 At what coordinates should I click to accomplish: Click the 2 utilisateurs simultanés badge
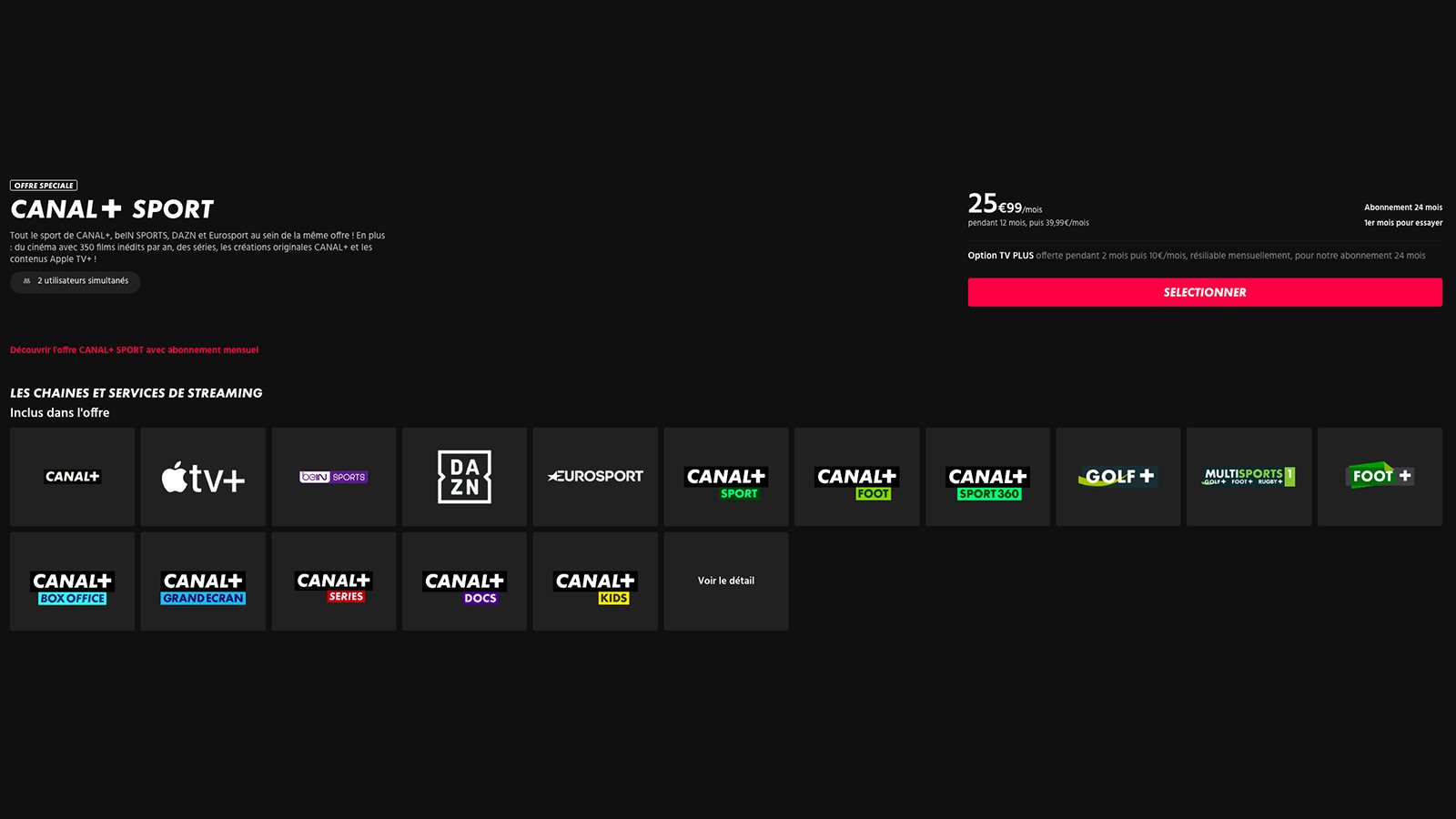click(76, 281)
